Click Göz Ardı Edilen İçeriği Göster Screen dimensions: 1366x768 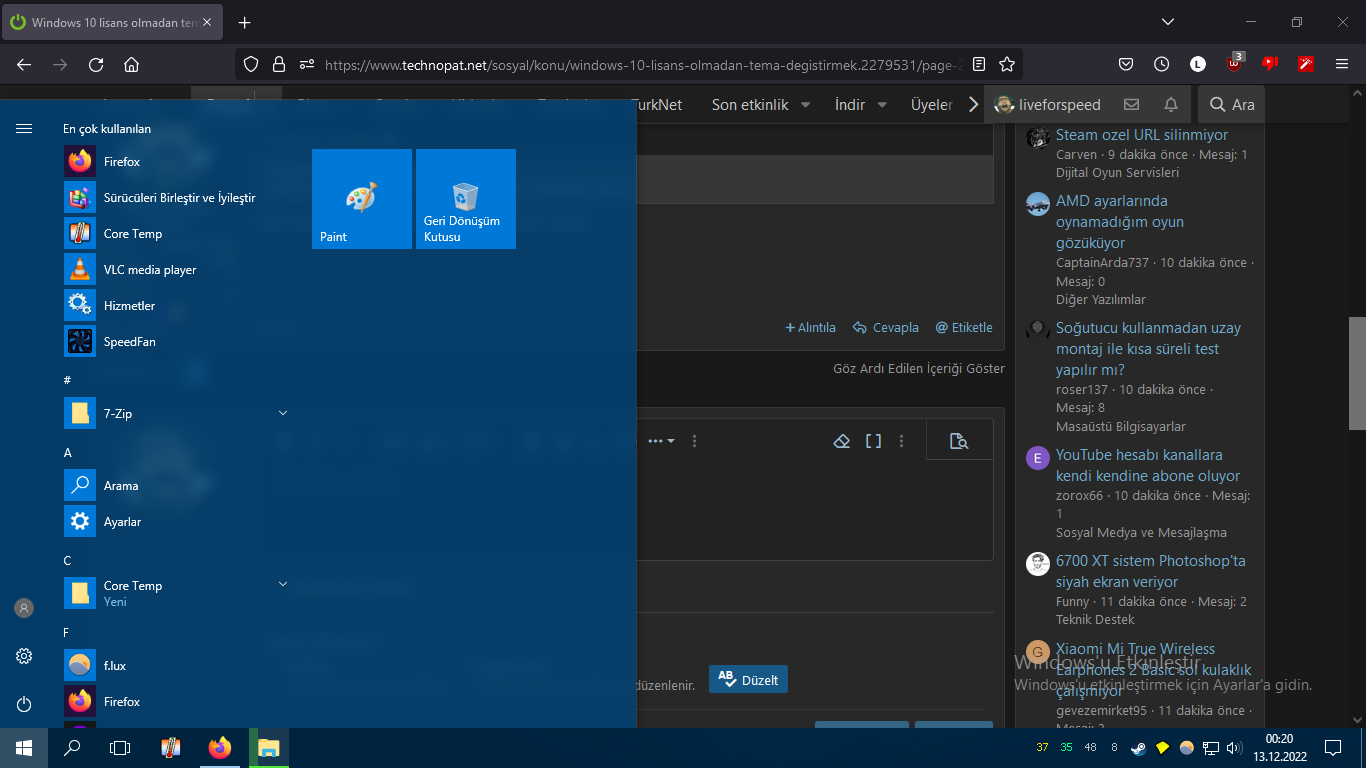919,369
